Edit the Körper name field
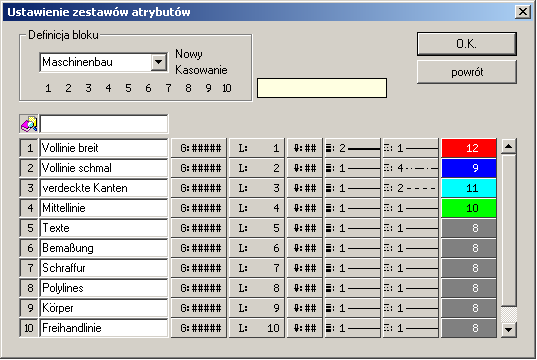 104,308
